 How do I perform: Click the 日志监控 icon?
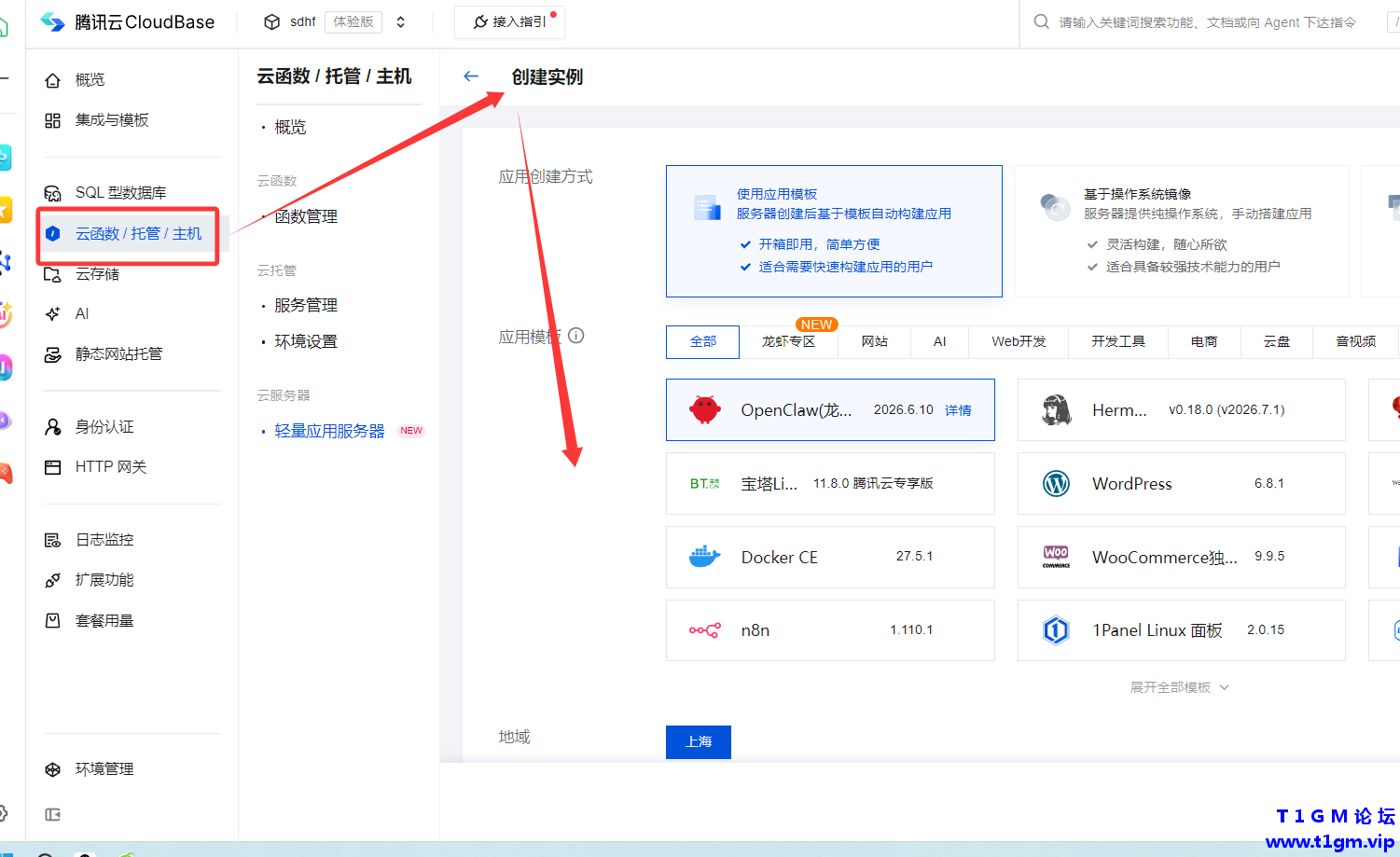53,540
